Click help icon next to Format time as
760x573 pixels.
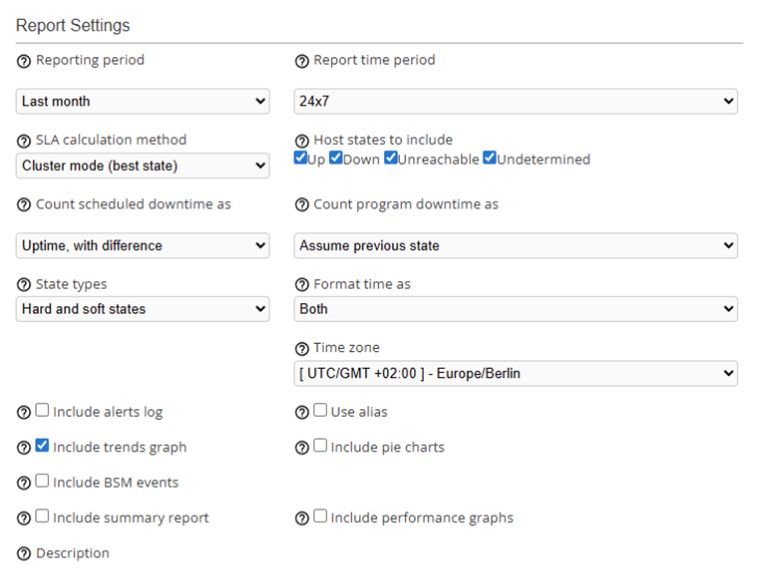click(302, 285)
